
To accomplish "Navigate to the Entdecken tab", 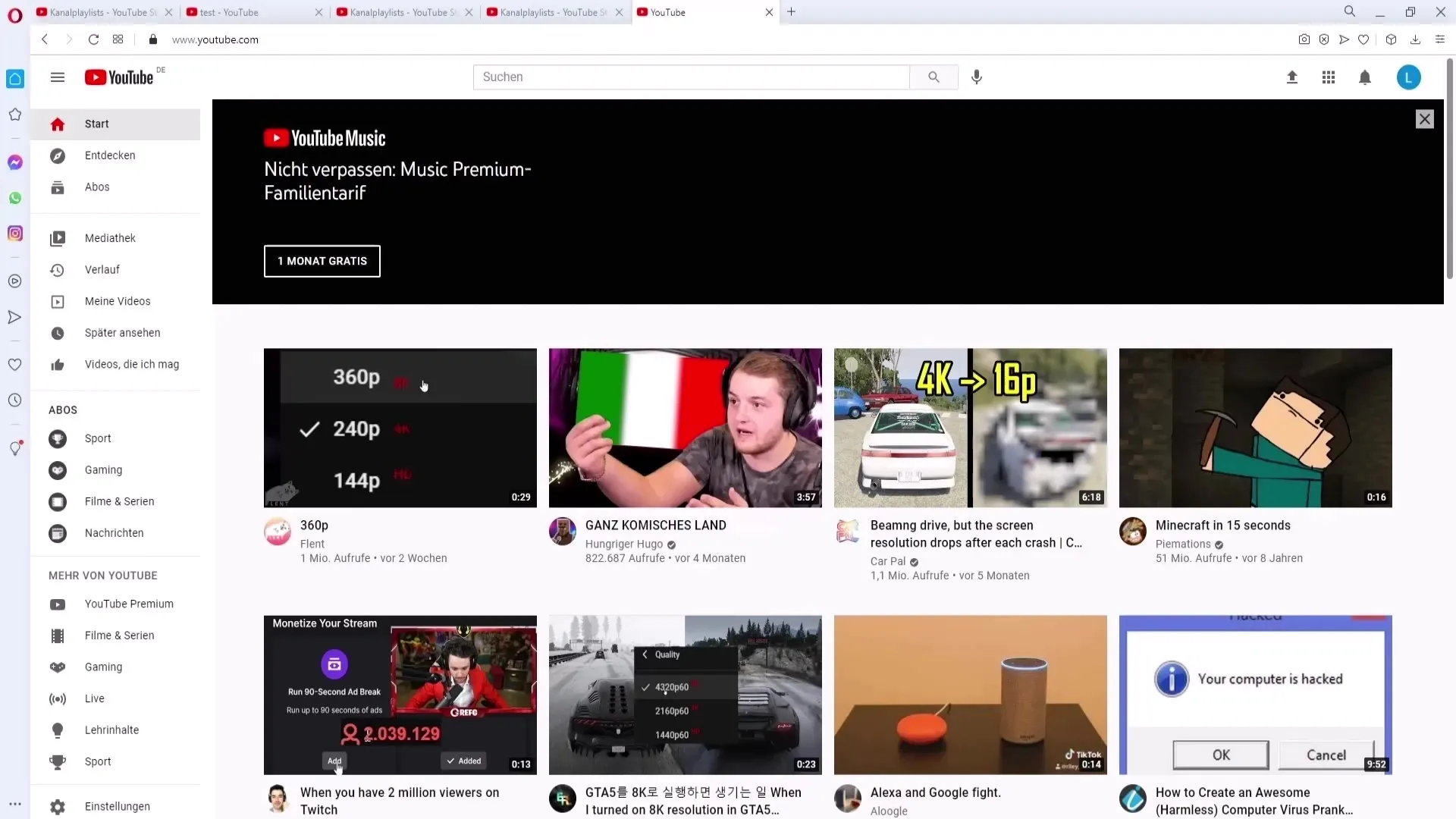I will click(x=109, y=155).
